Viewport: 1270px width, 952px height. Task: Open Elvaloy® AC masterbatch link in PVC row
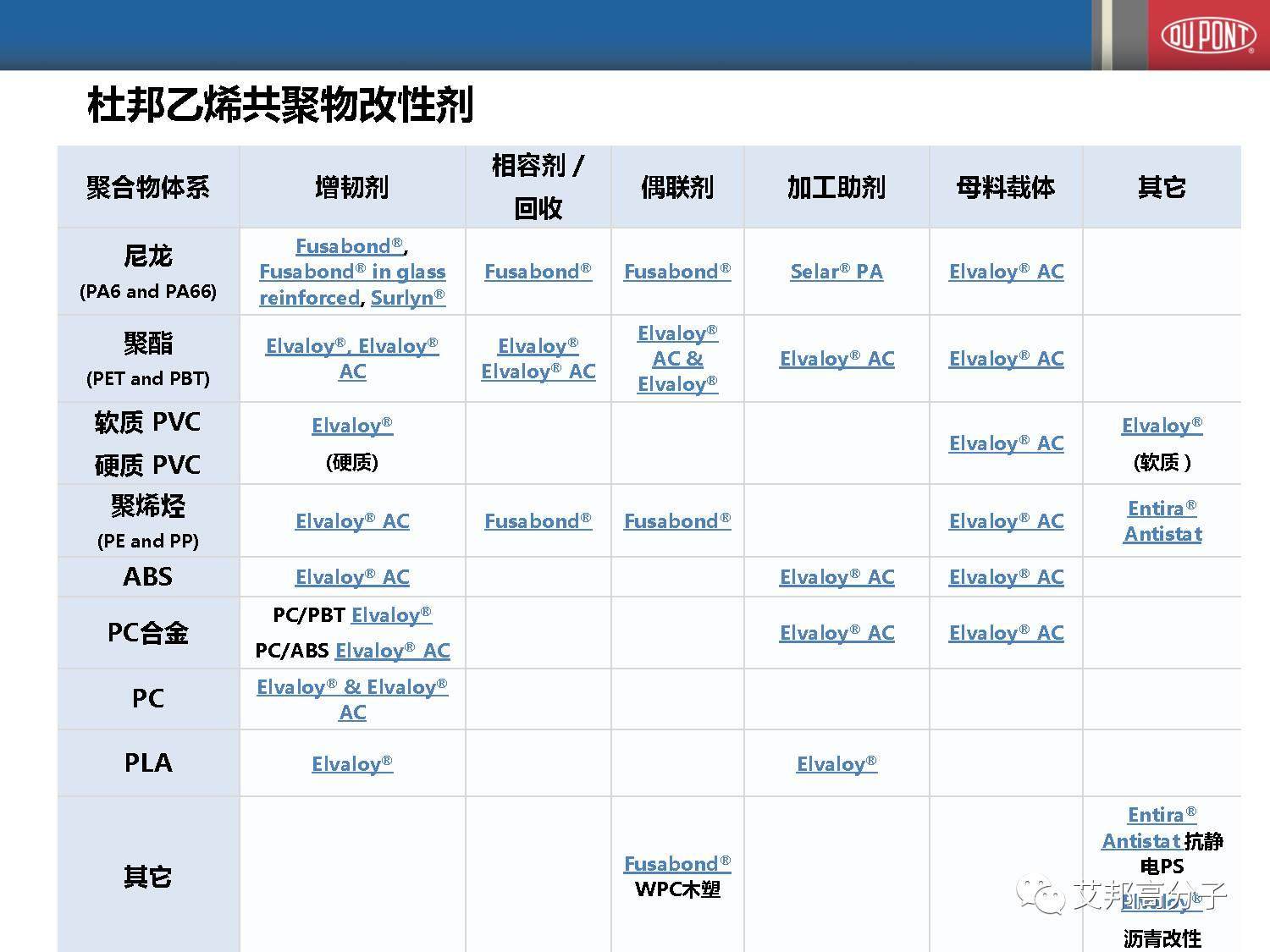tap(1006, 443)
